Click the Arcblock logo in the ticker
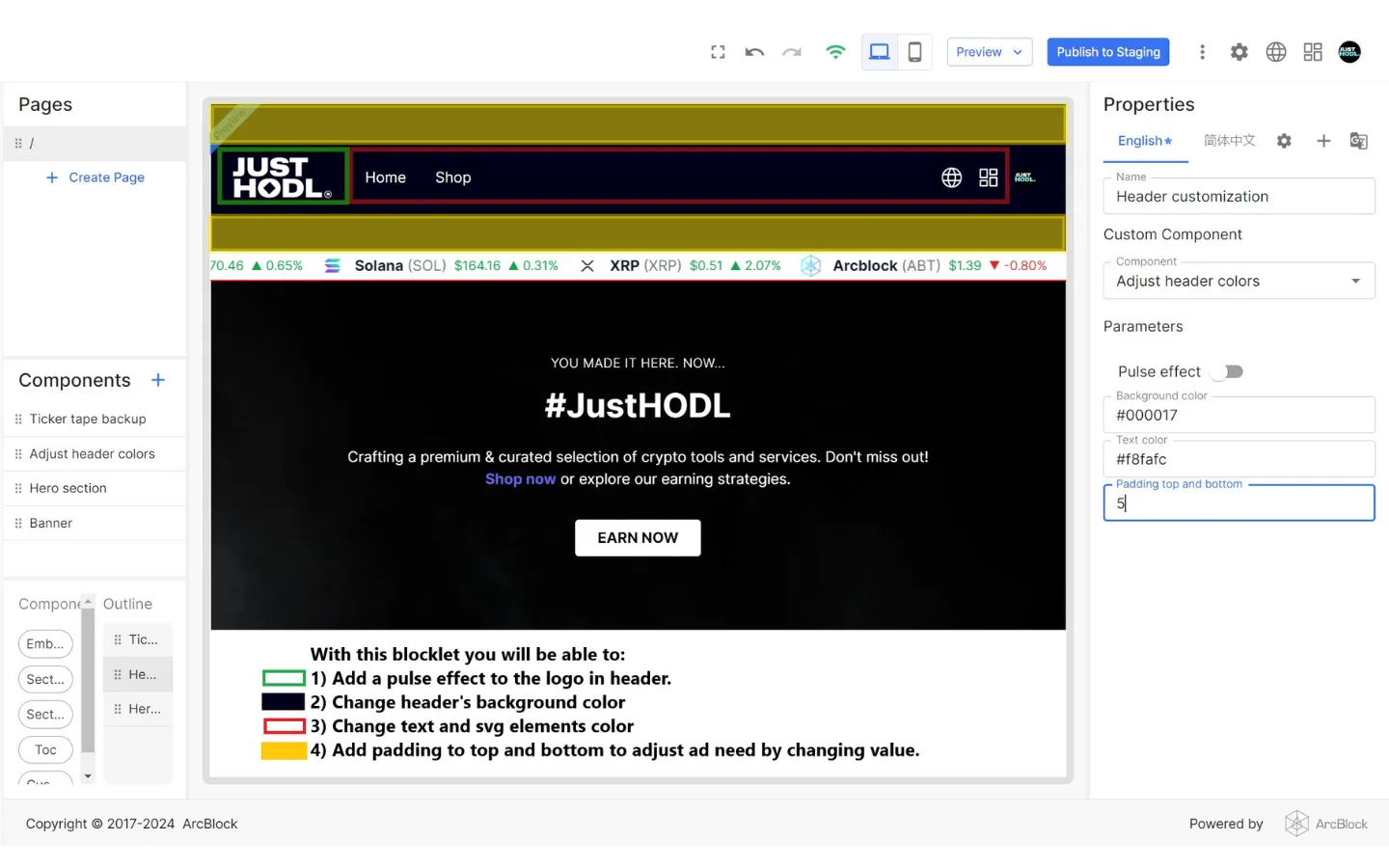Image resolution: width=1389 pixels, height=868 pixels. pyautogui.click(x=810, y=266)
